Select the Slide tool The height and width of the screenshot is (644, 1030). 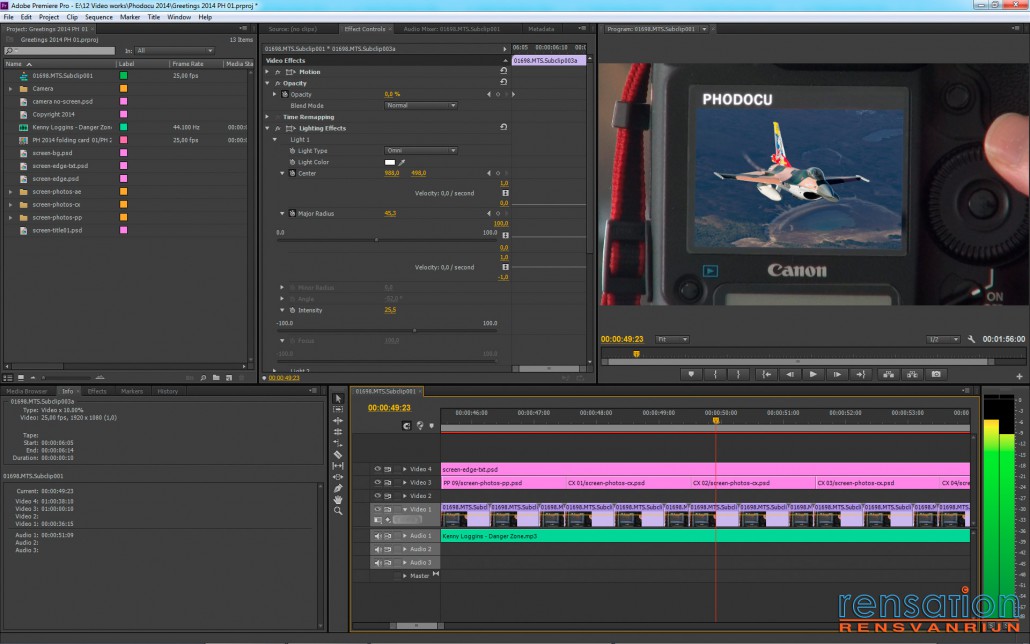click(x=338, y=476)
